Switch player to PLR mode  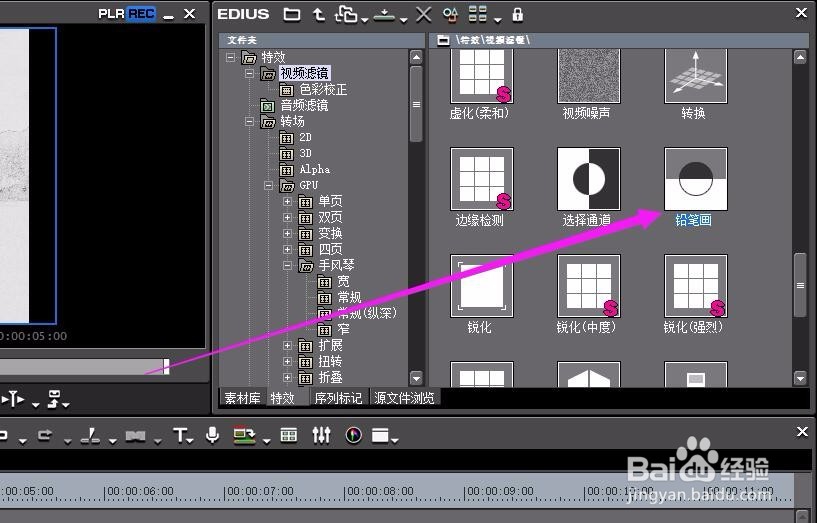112,14
